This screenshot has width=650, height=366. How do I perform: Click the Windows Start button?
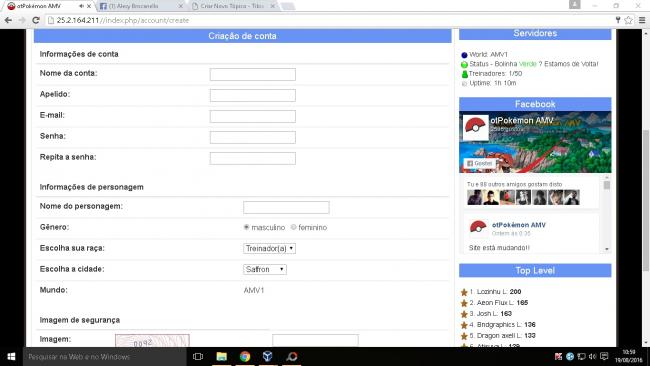11,356
